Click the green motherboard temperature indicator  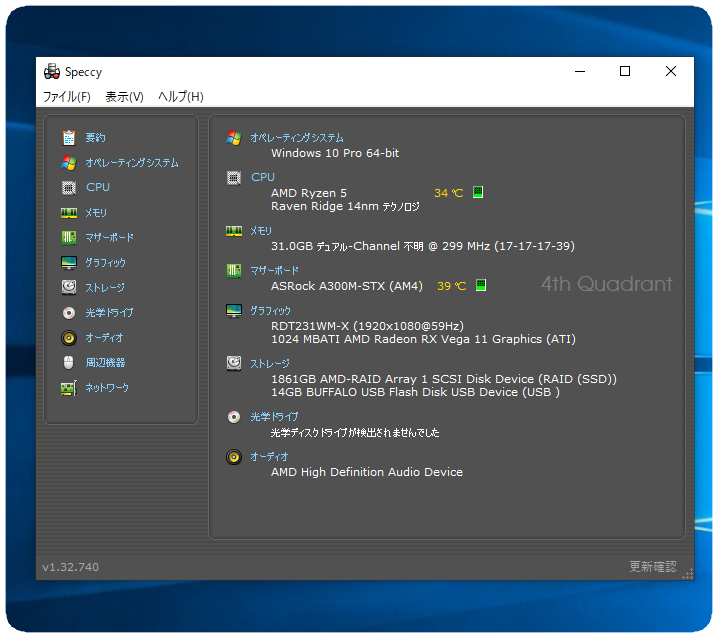(481, 285)
